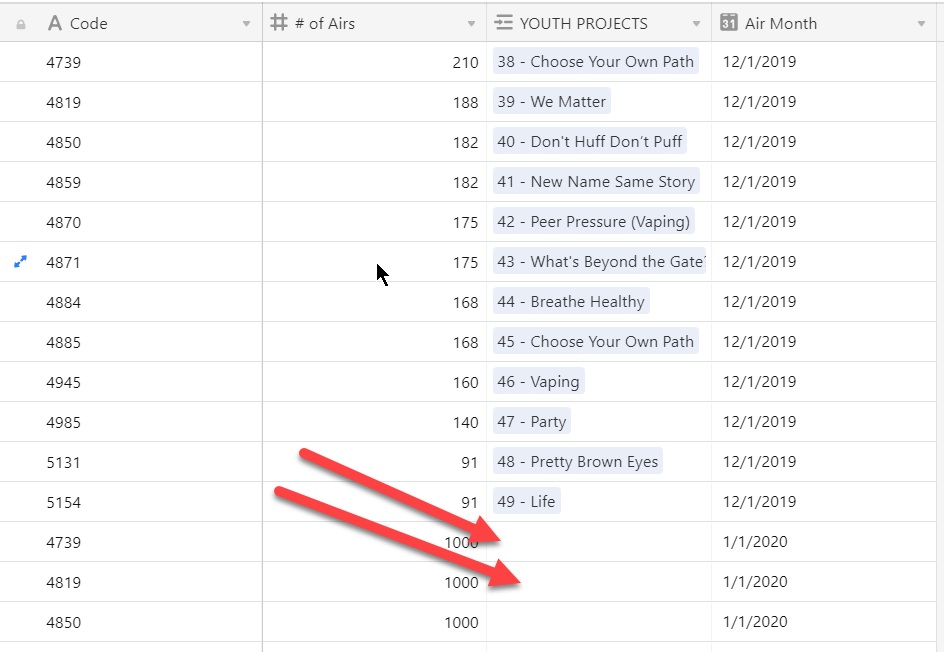Open linked record 44 - Breathe Healthy

[571, 301]
